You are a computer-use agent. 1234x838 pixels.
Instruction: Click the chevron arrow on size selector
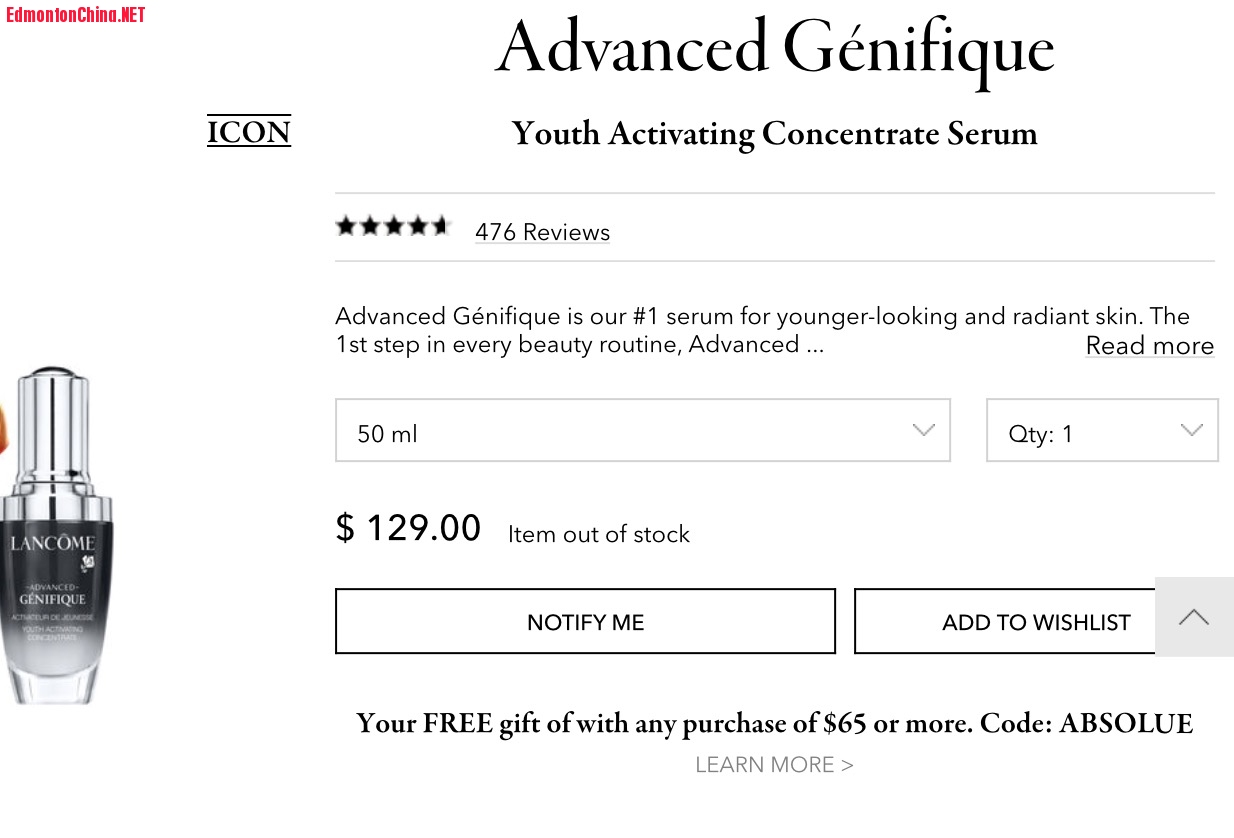point(923,431)
